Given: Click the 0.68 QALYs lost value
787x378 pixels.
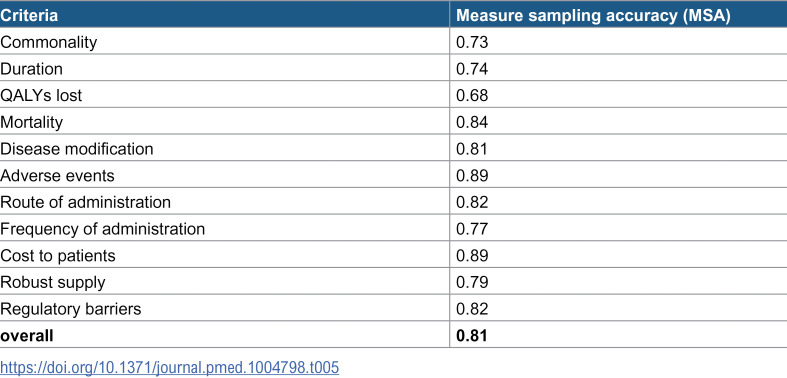Looking at the screenshot, I should pos(472,95).
